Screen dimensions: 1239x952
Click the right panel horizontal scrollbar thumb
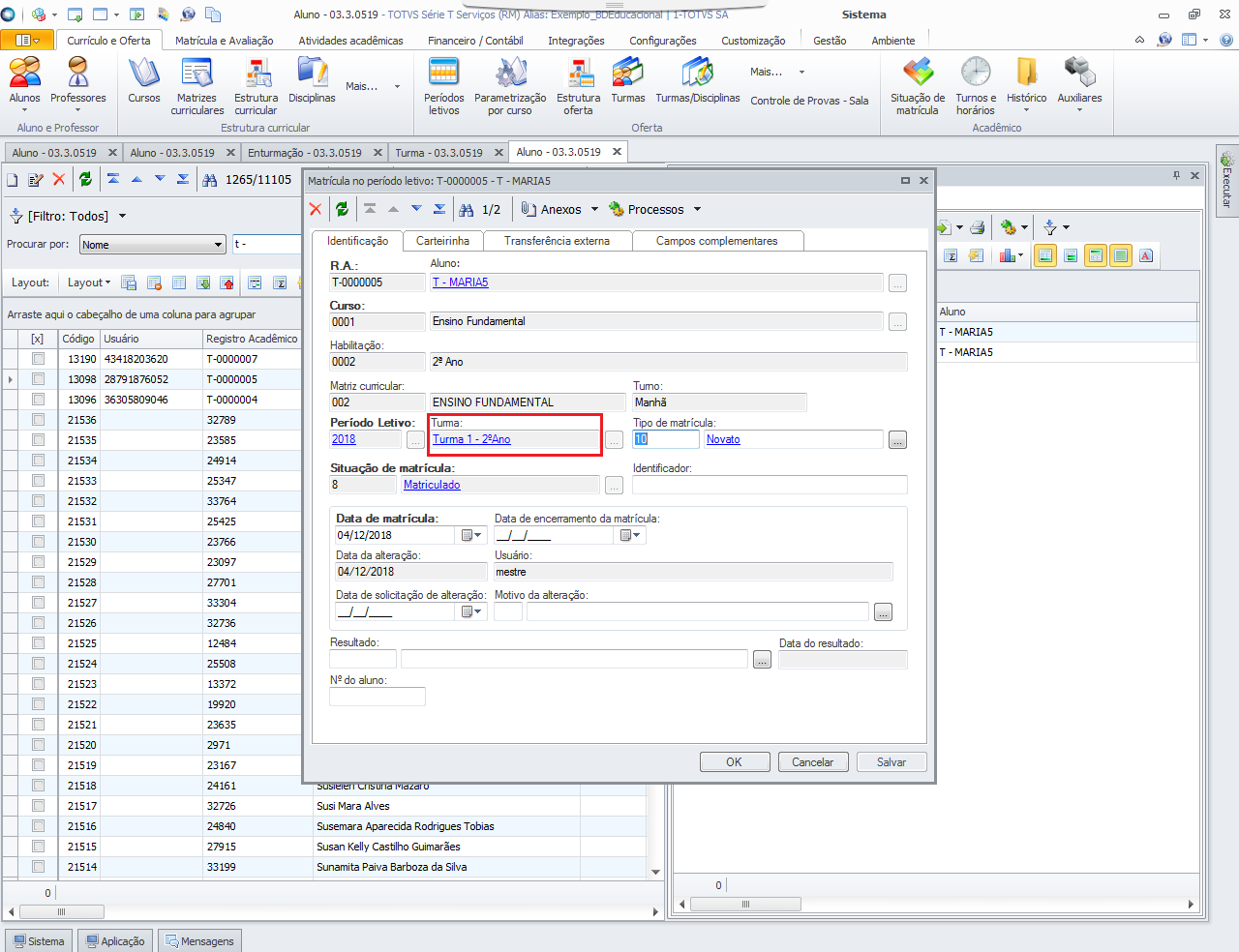tap(745, 904)
